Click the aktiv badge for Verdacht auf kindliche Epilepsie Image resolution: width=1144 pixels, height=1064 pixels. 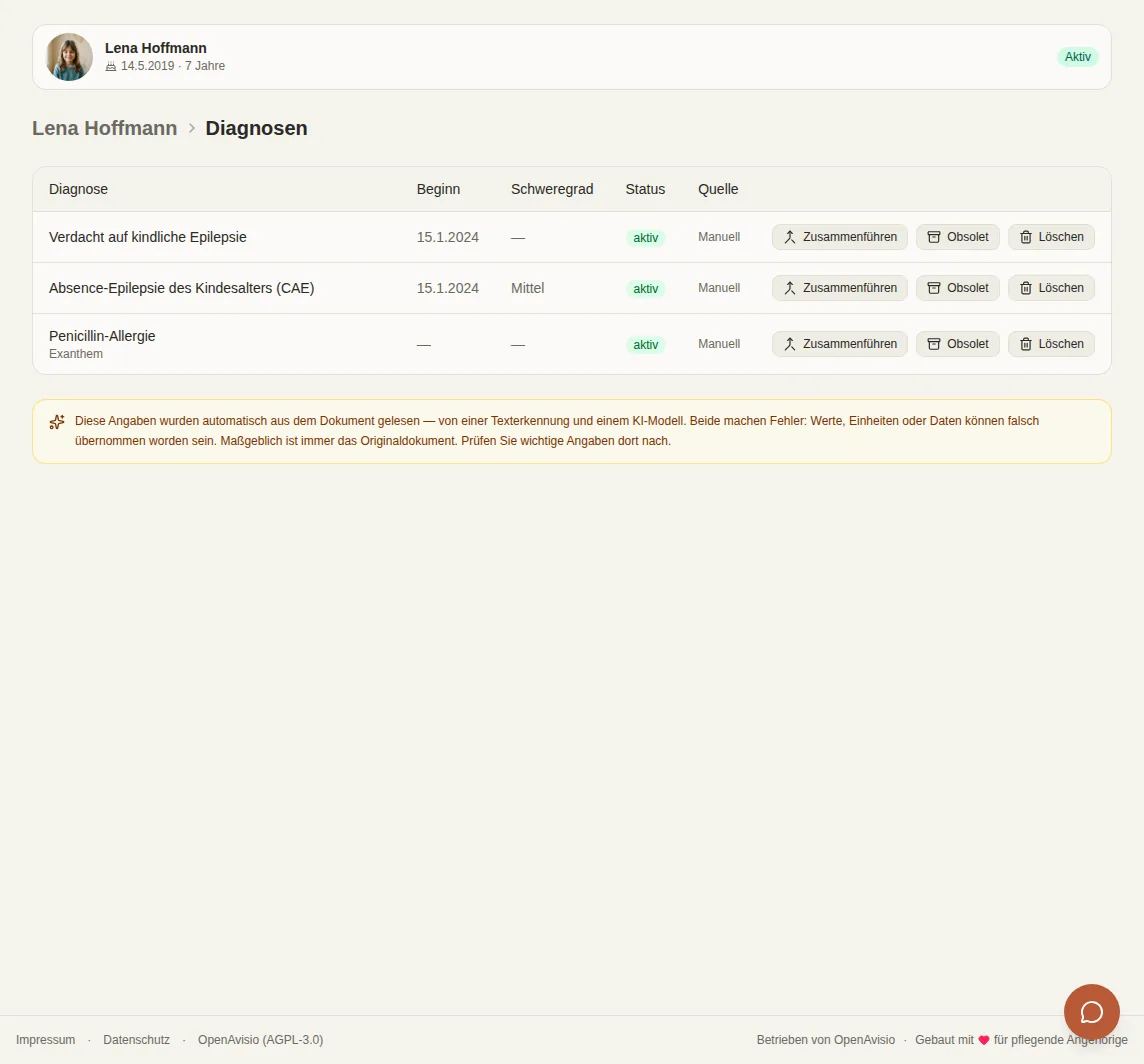coord(646,238)
